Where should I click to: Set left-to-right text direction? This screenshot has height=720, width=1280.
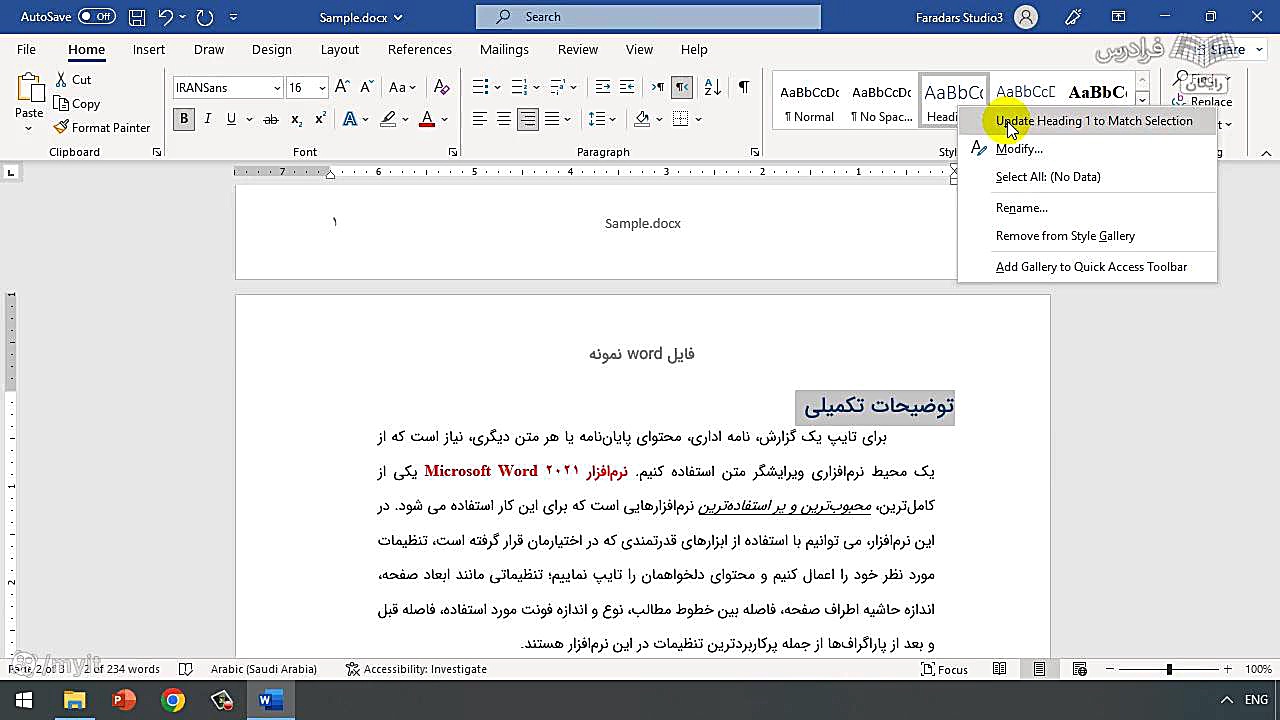pos(657,88)
